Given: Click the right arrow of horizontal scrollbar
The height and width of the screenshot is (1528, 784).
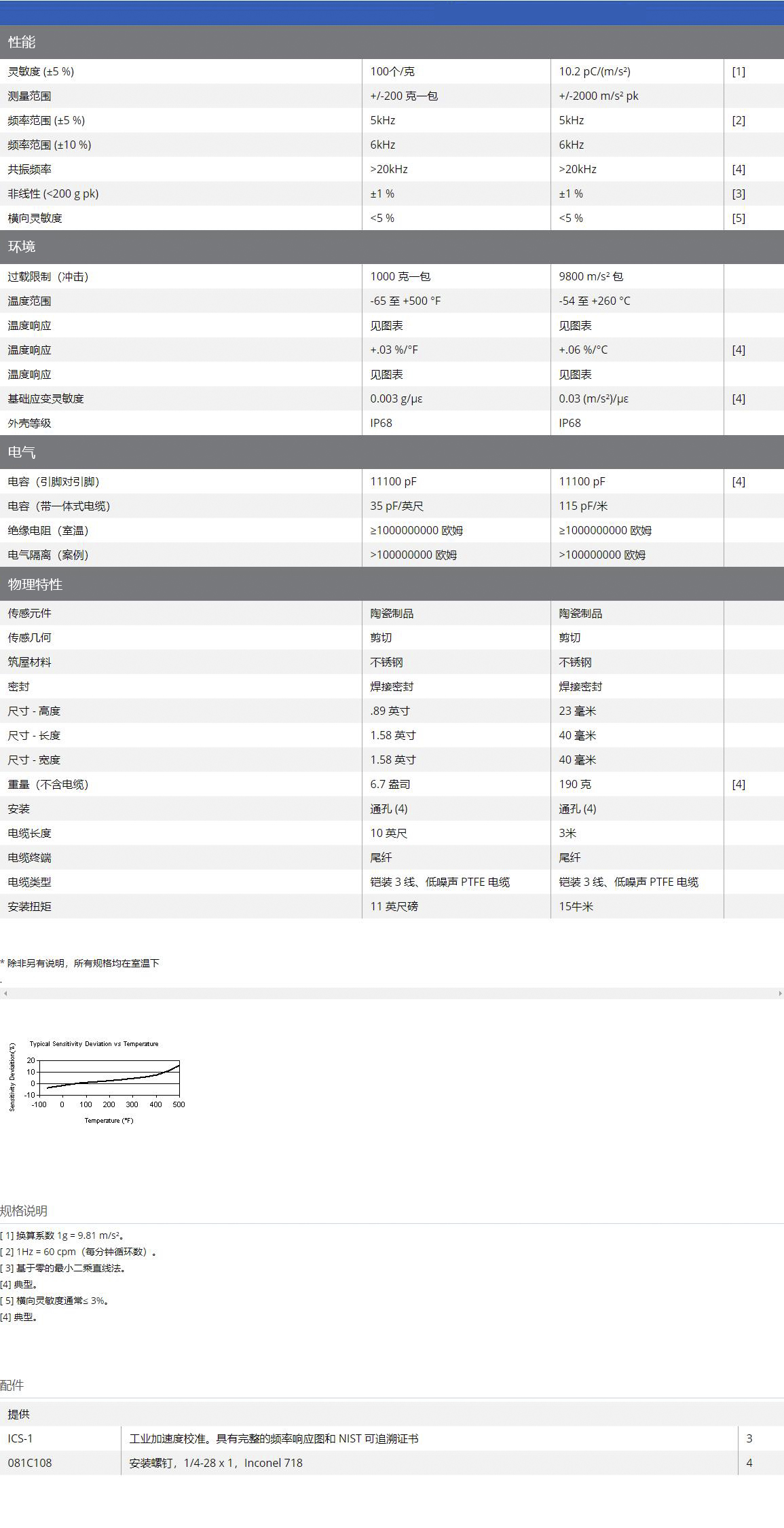Looking at the screenshot, I should 779,993.
